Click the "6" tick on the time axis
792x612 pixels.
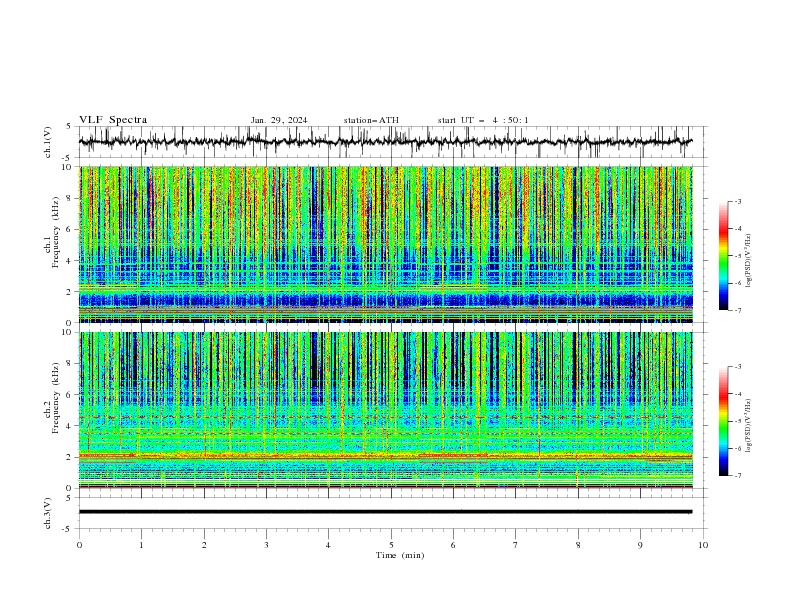453,545
